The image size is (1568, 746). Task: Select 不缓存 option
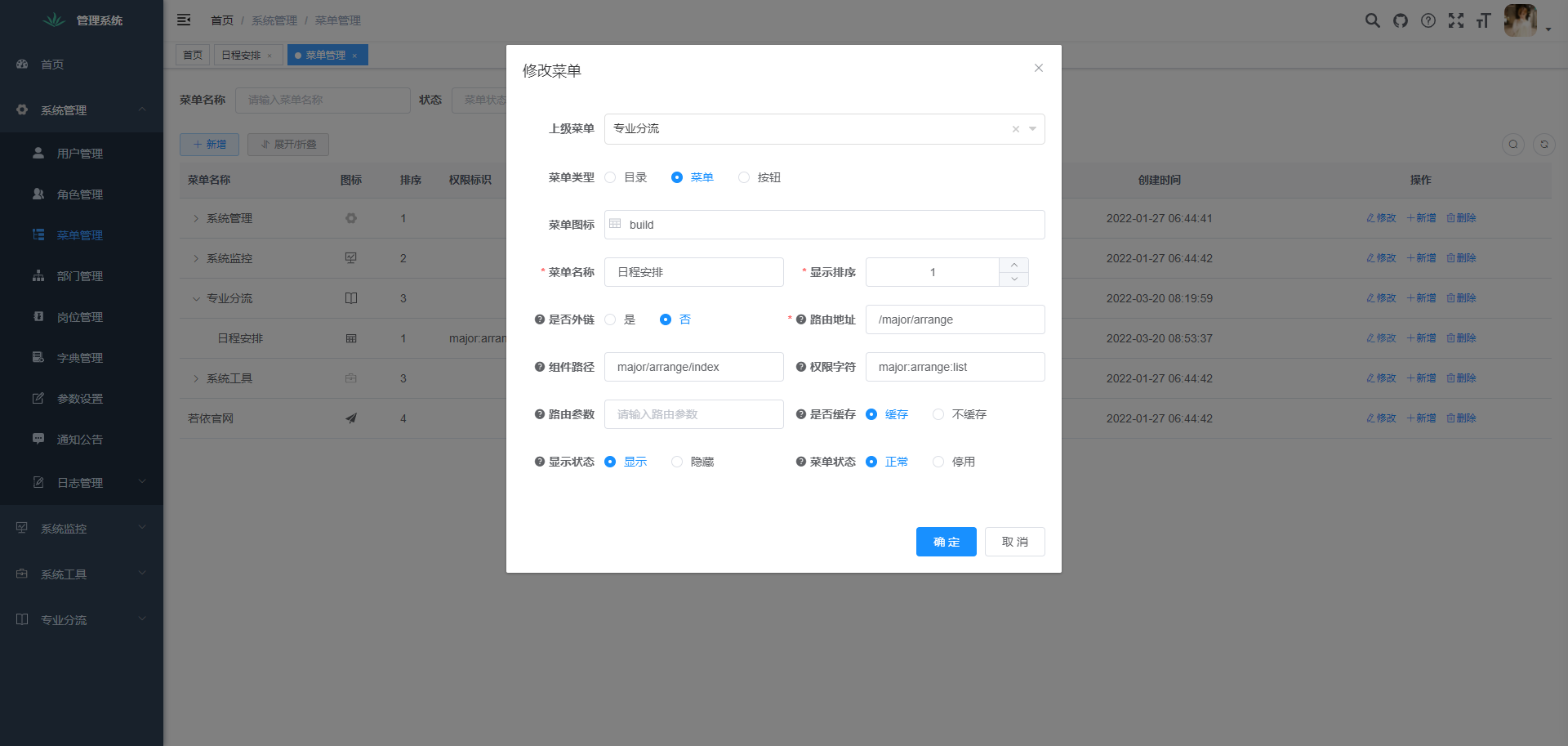coord(960,414)
